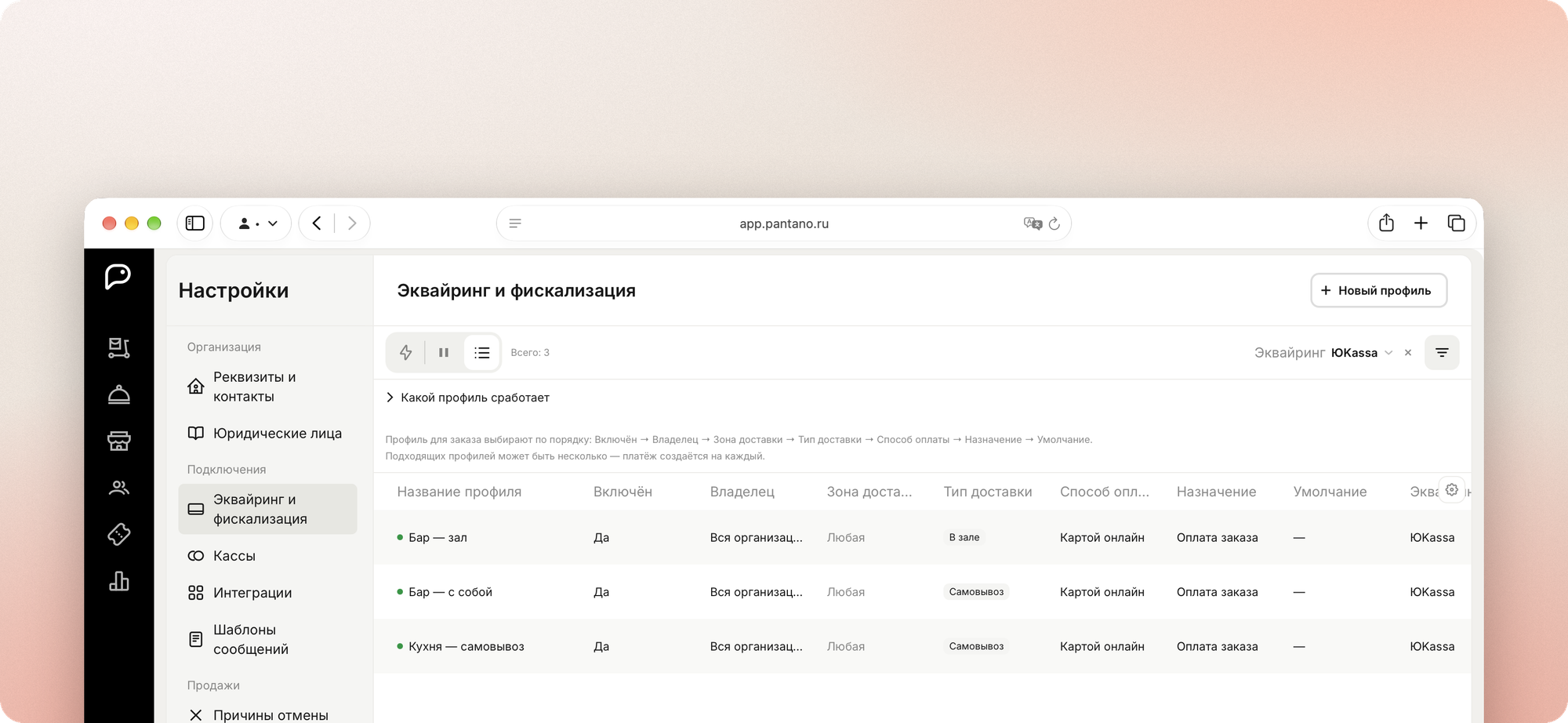Switch to the paused profiles filter
This screenshot has height=723, width=1568.
pyautogui.click(x=444, y=353)
